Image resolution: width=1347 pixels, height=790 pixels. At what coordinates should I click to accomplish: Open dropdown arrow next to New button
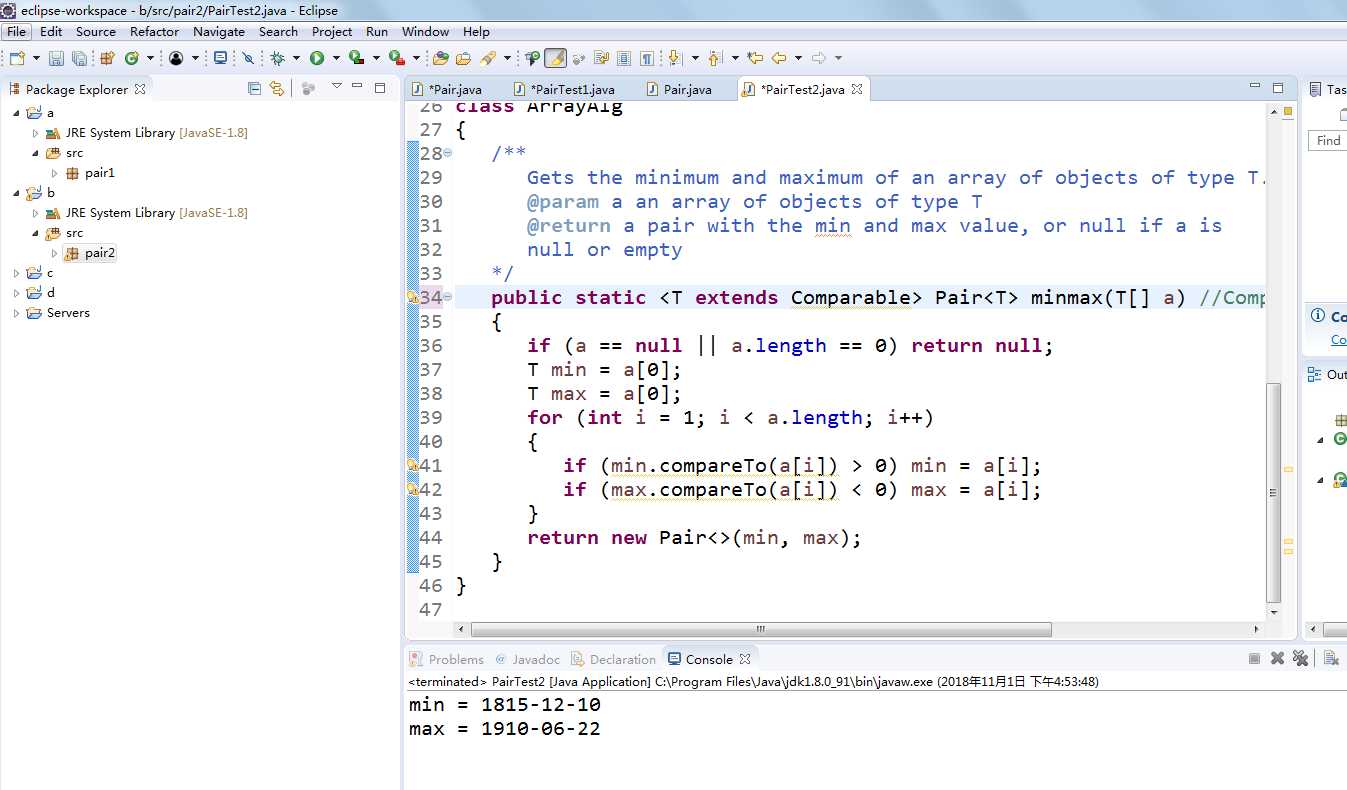36,58
